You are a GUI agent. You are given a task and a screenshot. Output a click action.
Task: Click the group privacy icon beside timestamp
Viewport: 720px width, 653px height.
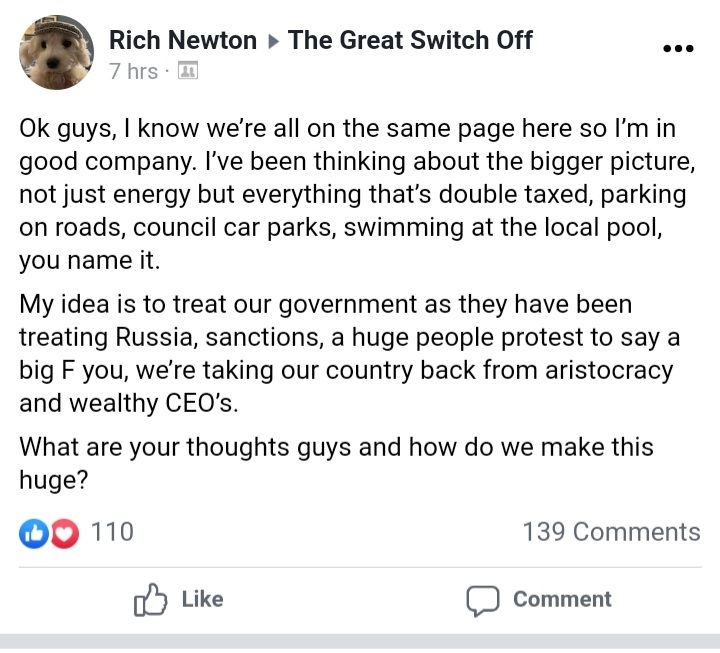(x=187, y=72)
